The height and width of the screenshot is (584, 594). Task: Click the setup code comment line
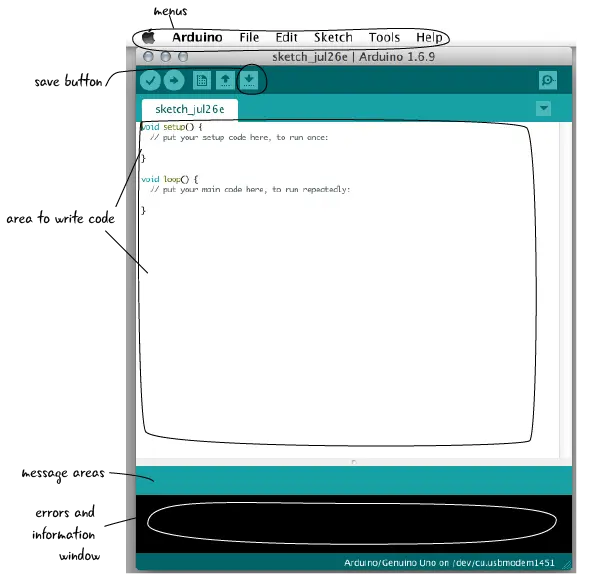239,137
